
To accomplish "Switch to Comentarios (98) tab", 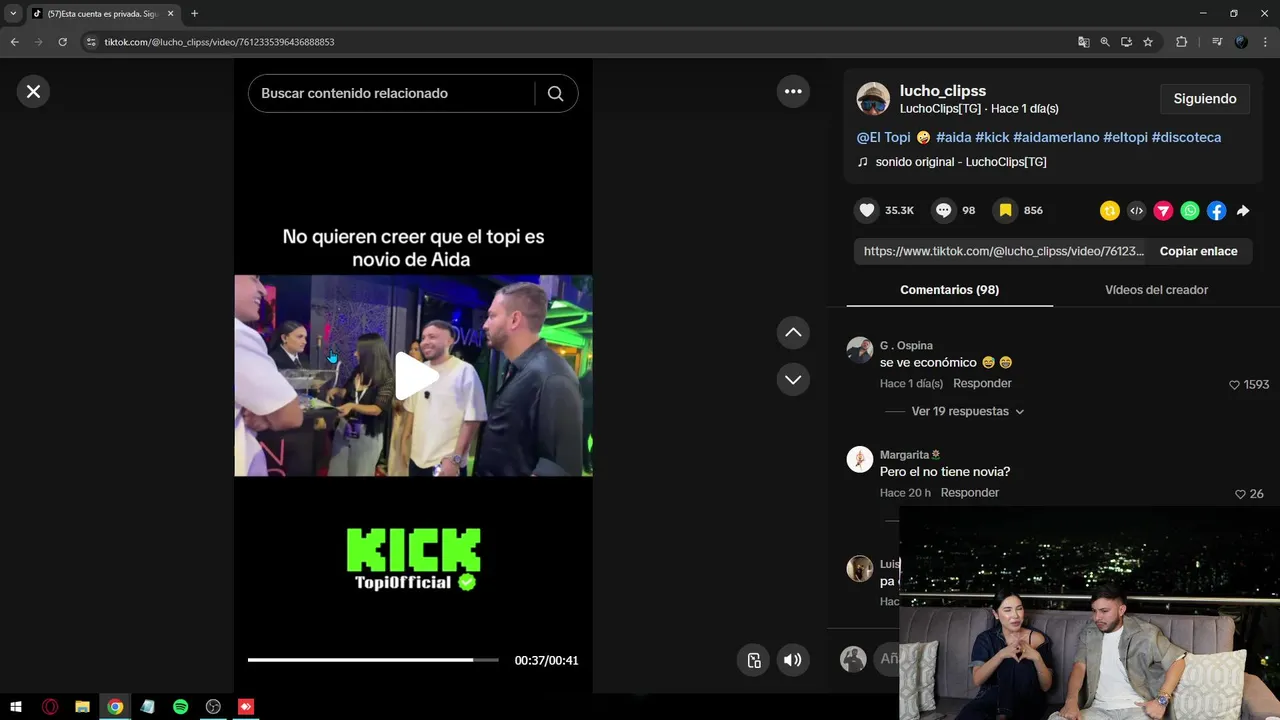I will [949, 290].
